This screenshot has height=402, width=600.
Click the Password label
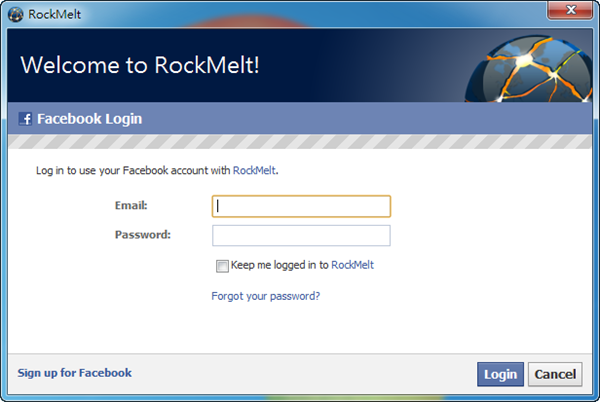[x=143, y=235]
